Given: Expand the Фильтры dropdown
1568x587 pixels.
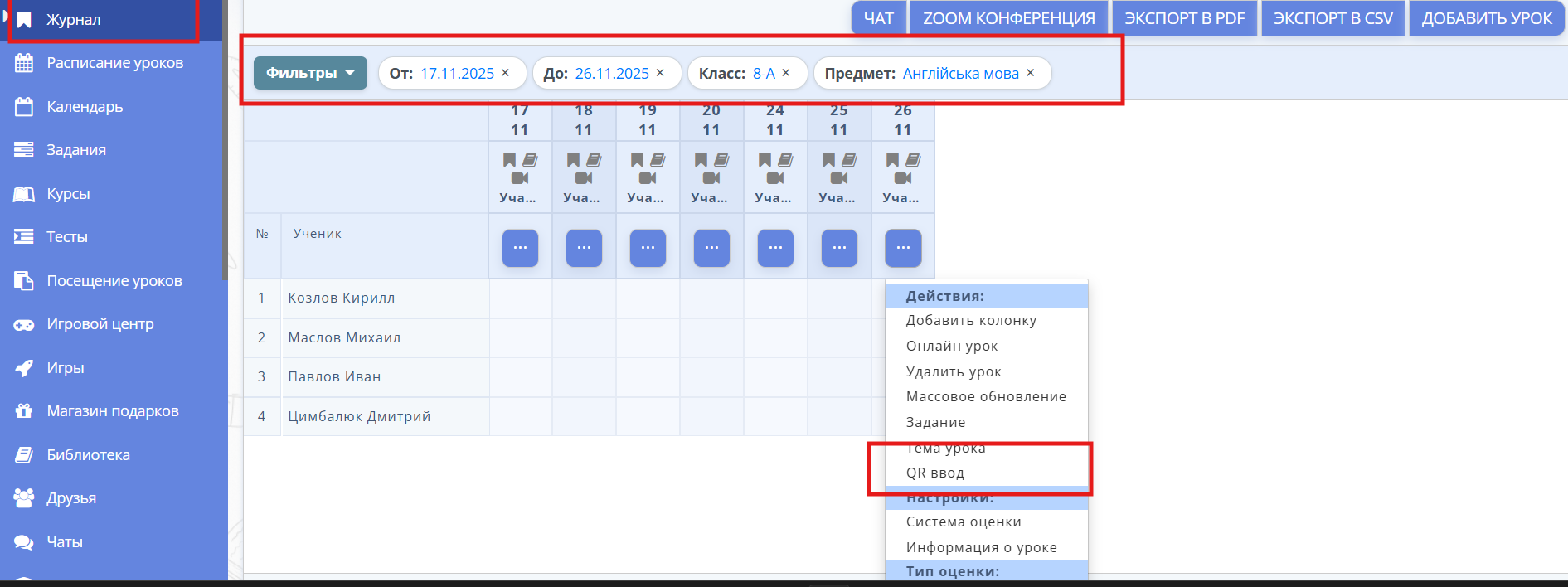Looking at the screenshot, I should [310, 73].
